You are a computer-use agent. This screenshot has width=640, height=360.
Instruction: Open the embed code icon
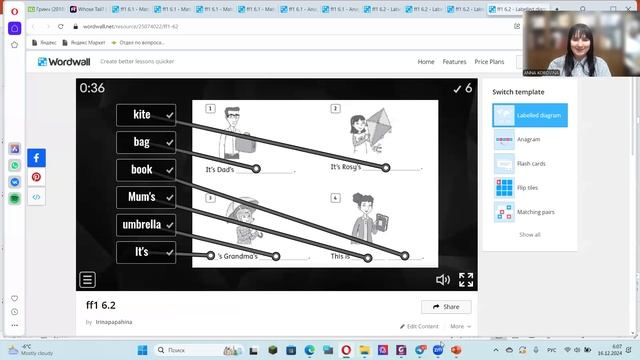(x=36, y=197)
